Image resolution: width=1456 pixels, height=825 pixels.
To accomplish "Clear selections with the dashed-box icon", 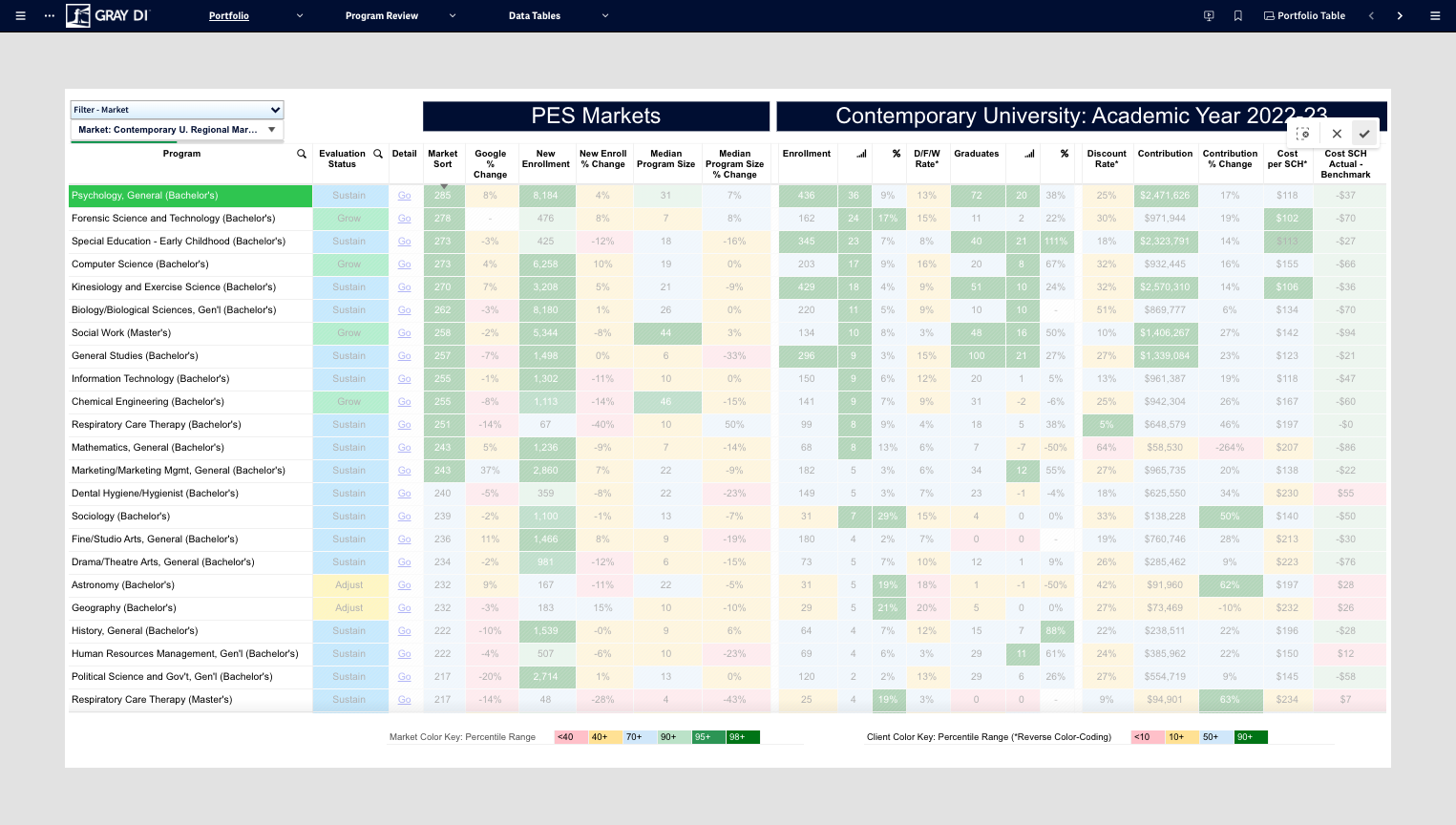I will click(1303, 134).
